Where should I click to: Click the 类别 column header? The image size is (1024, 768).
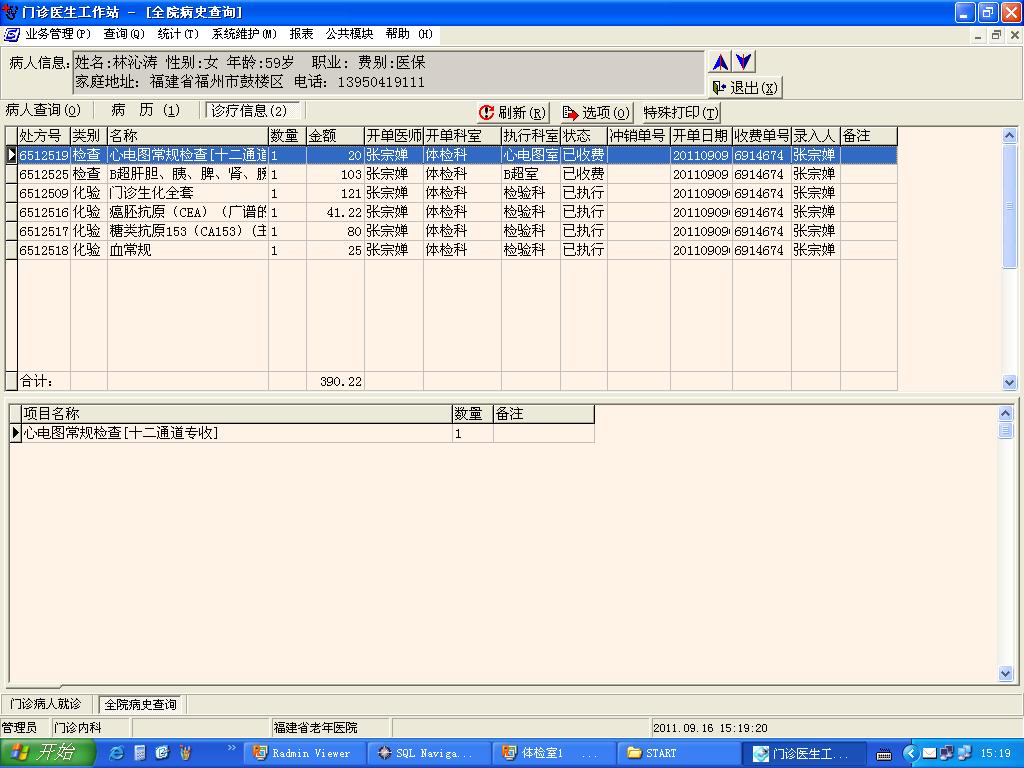point(89,136)
